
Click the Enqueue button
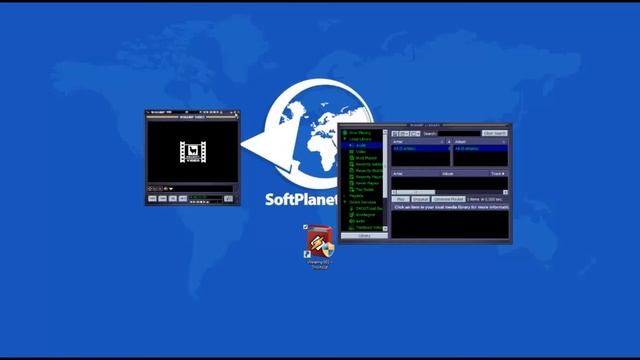tap(420, 199)
